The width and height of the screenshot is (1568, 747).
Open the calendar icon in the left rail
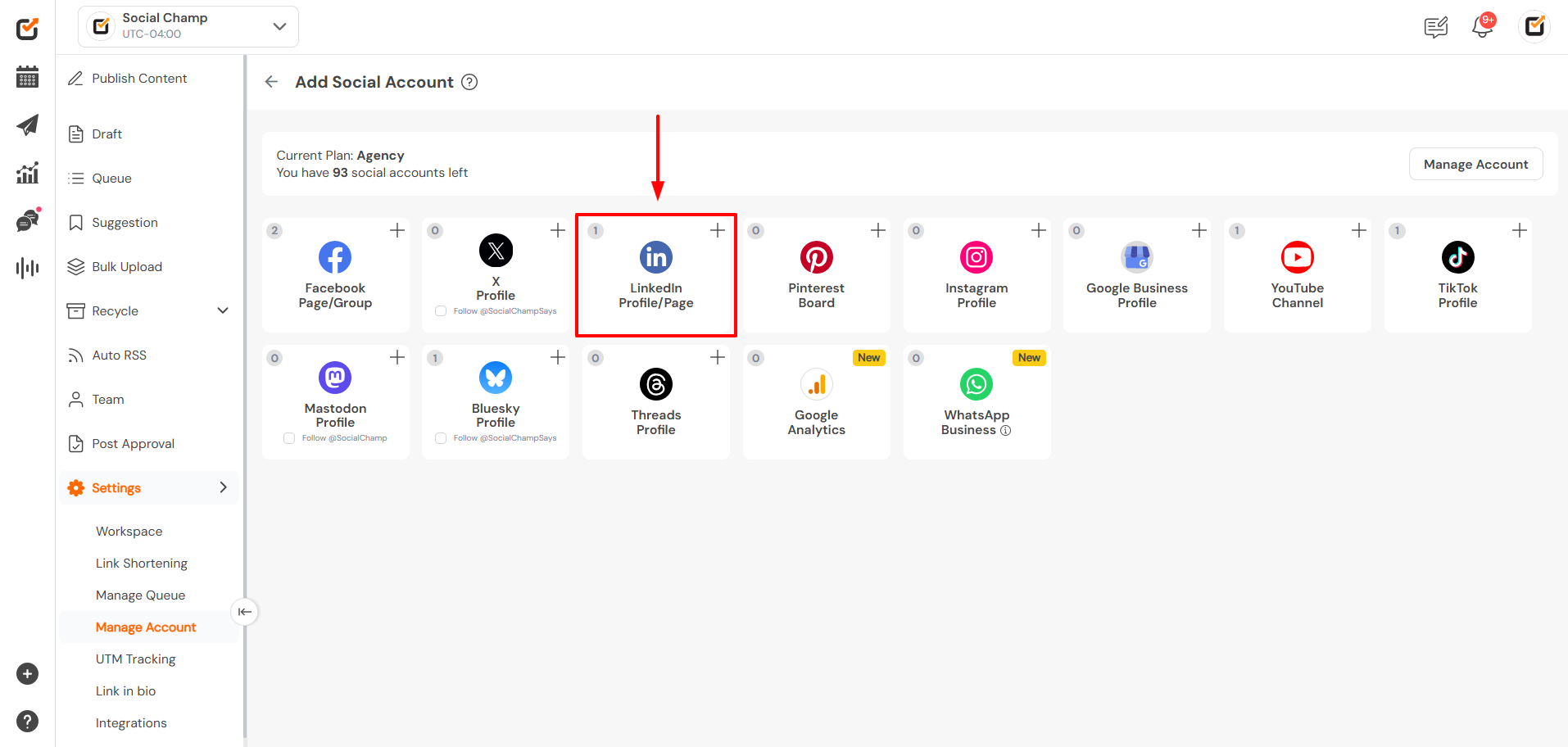(x=27, y=77)
